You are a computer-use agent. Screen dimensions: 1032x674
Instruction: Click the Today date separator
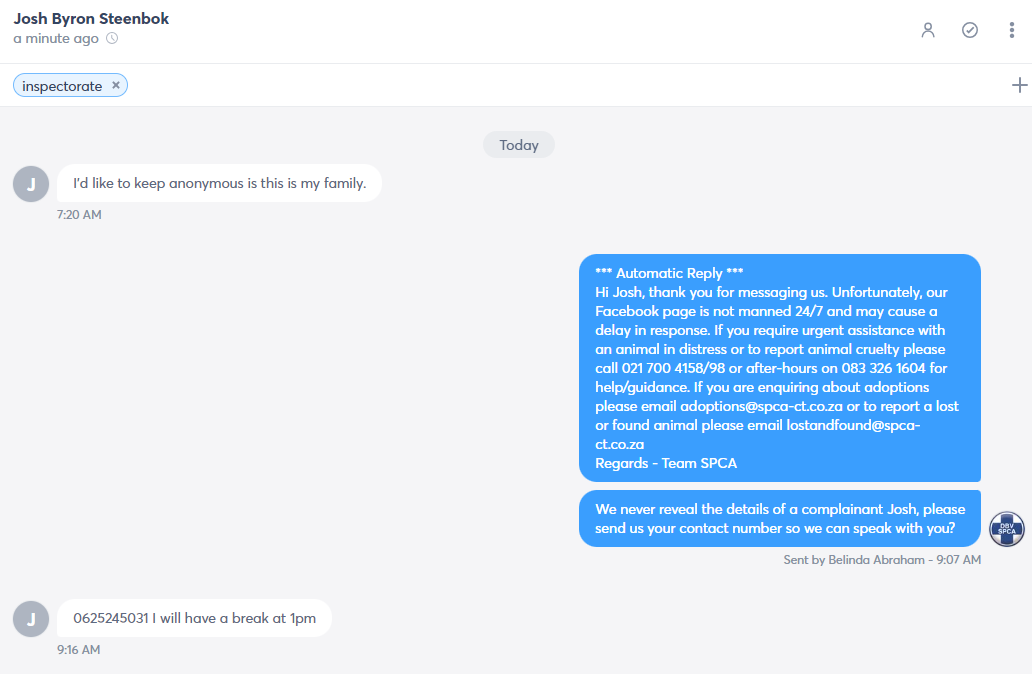pyautogui.click(x=519, y=145)
